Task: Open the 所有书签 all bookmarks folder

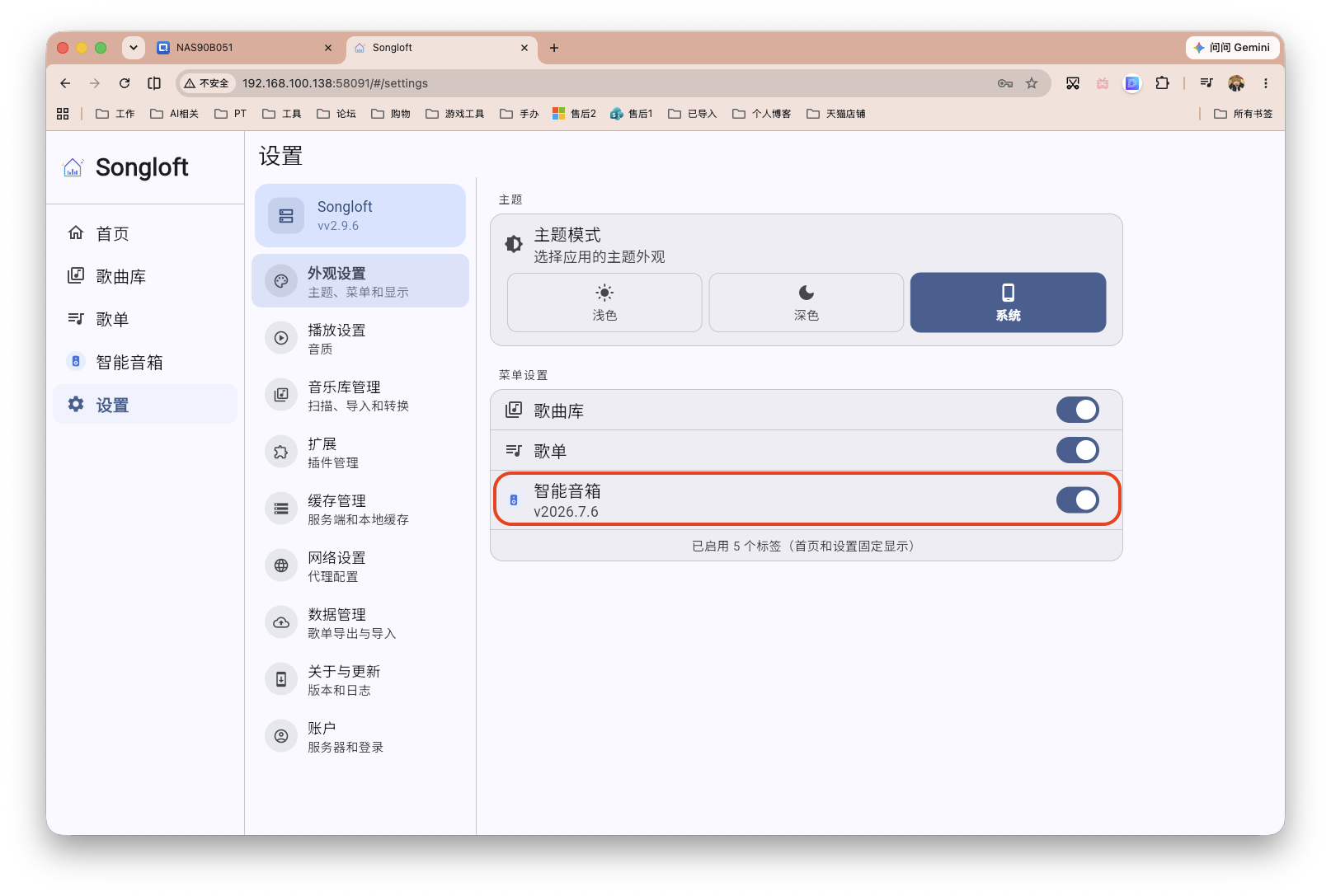Action: [x=1244, y=114]
